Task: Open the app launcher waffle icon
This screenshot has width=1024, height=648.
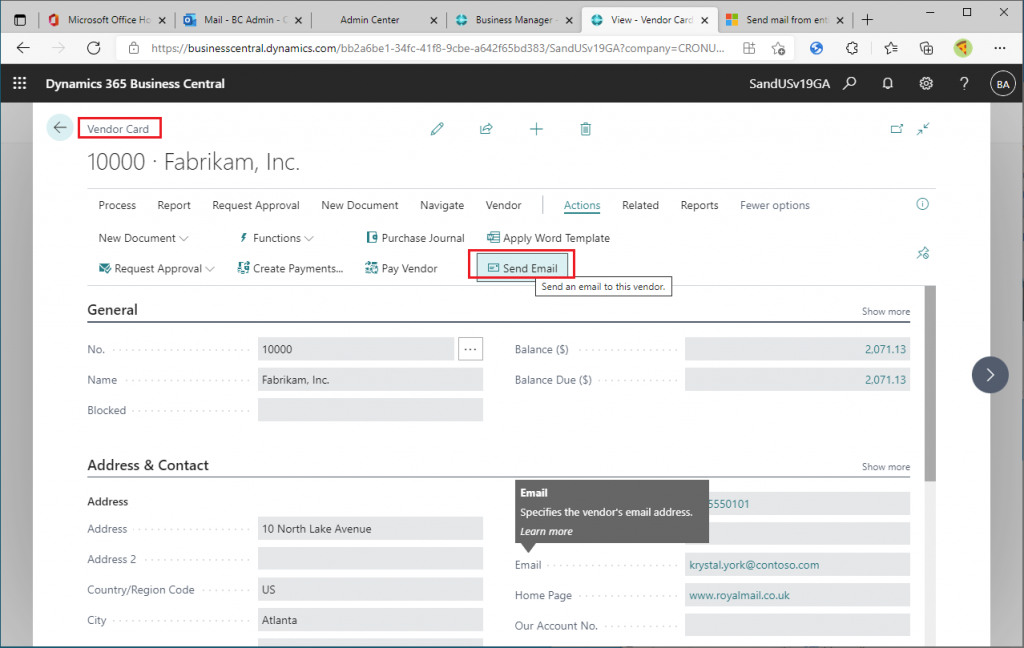Action: 20,83
